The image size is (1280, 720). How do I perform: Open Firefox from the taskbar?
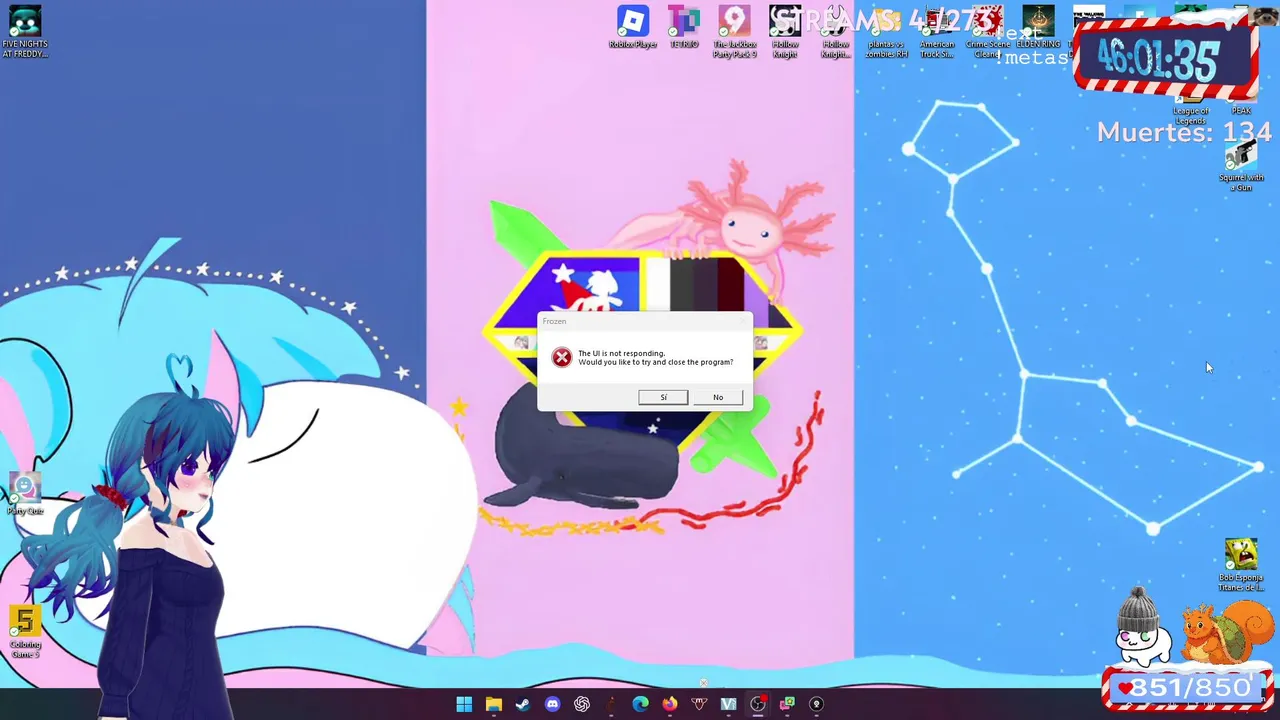tap(670, 704)
